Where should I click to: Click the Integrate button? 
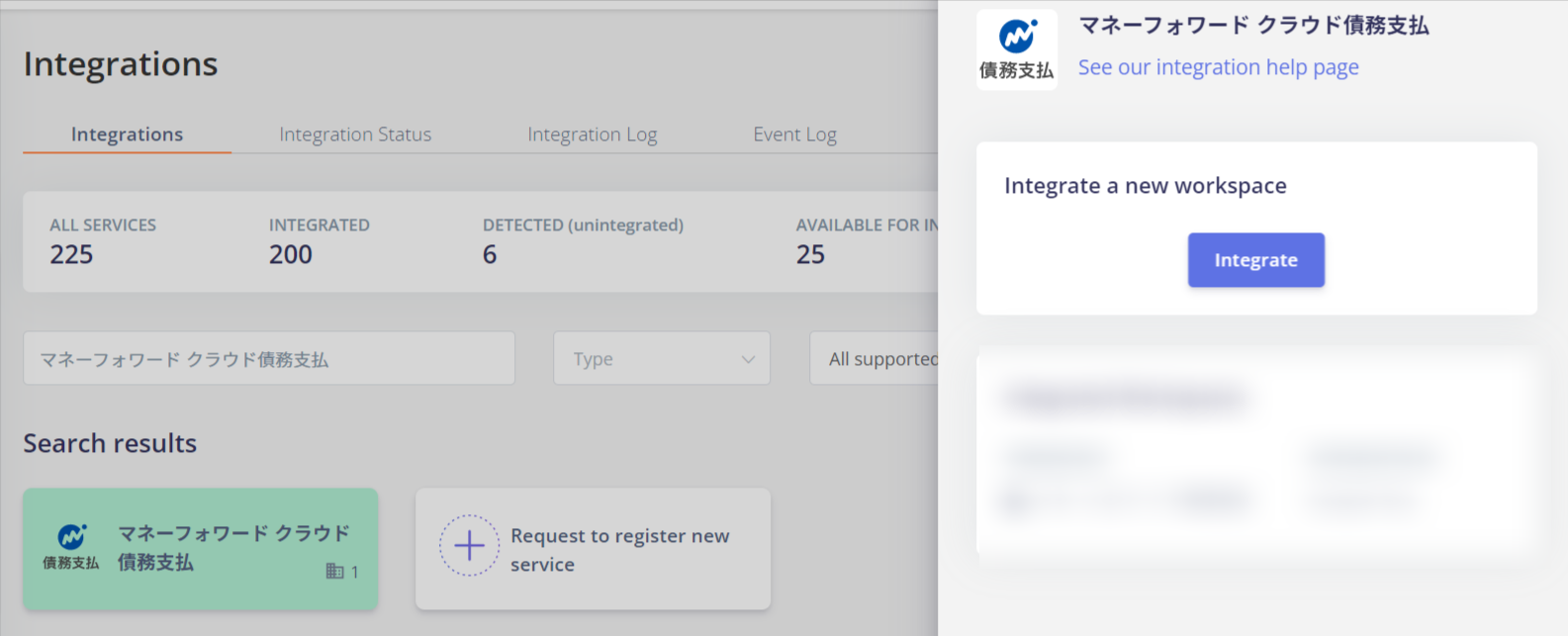(1255, 260)
